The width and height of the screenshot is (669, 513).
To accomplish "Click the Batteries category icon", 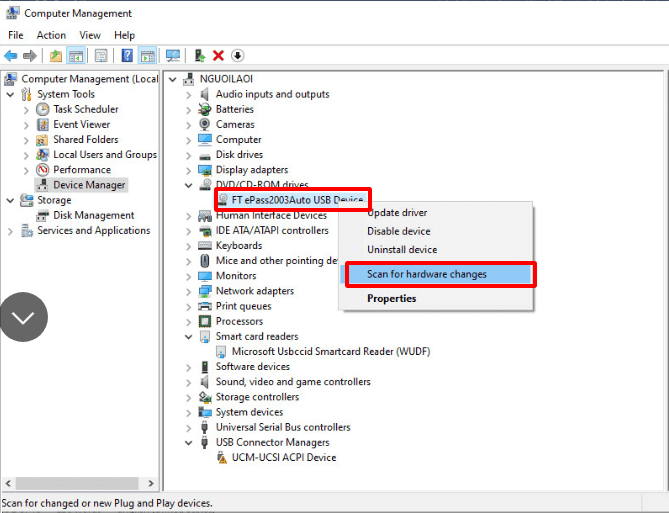I will [205, 109].
